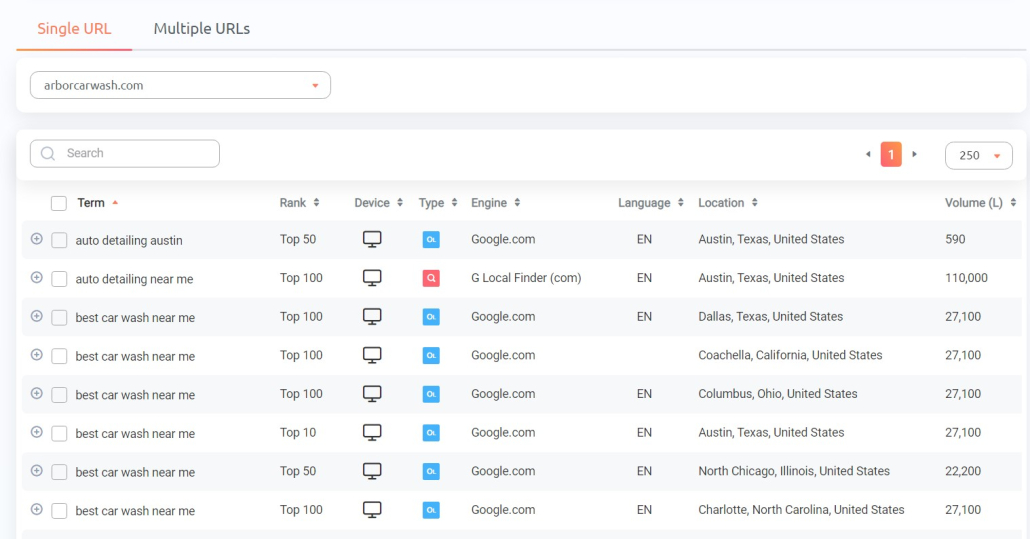Click the term 'auto detailing austin'
Viewport: 1030px width, 539px height.
pyautogui.click(x=129, y=240)
